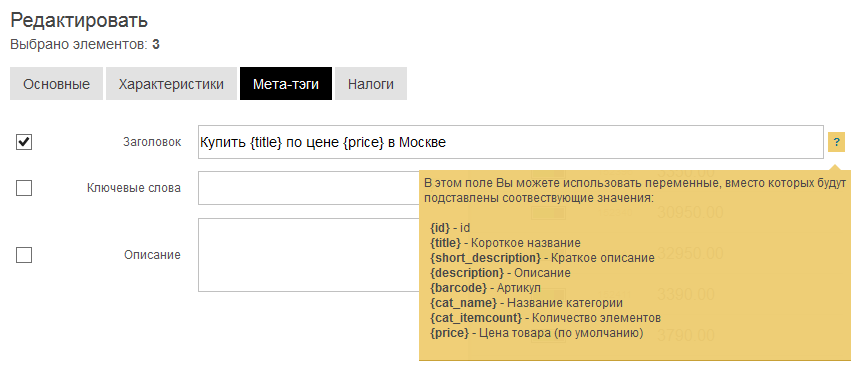Click into the Ключевые слова input field
Screen dimensions: 863x375
(309, 188)
